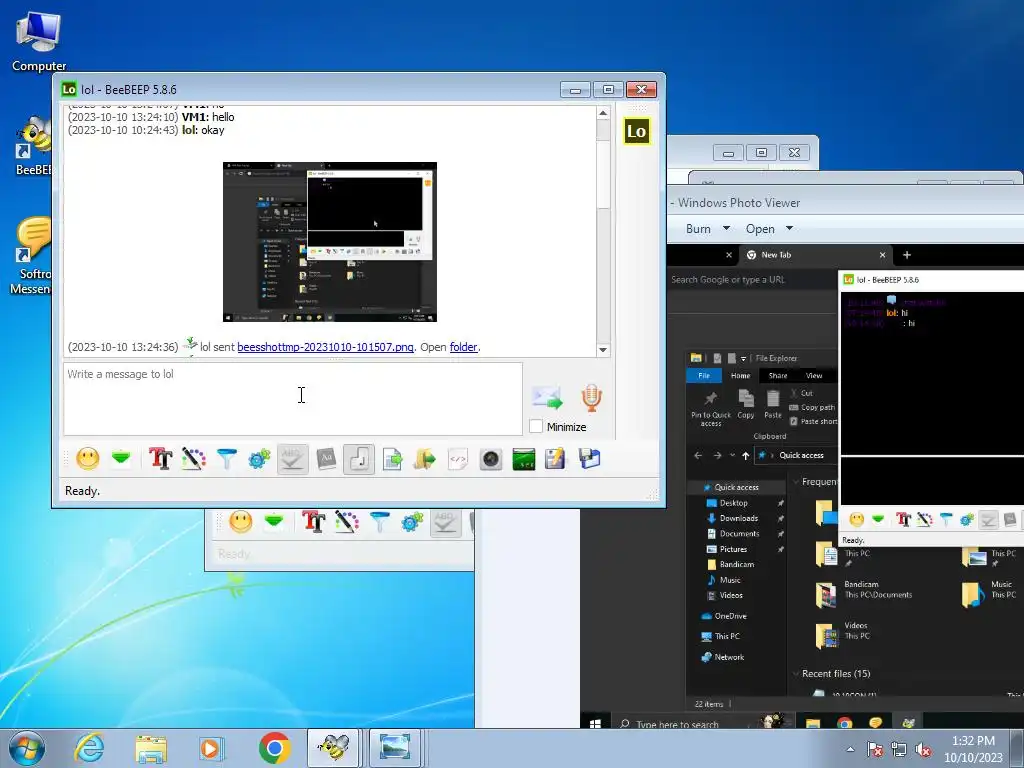
Task: Open the Windows Start menu orb
Action: pyautogui.click(x=26, y=748)
